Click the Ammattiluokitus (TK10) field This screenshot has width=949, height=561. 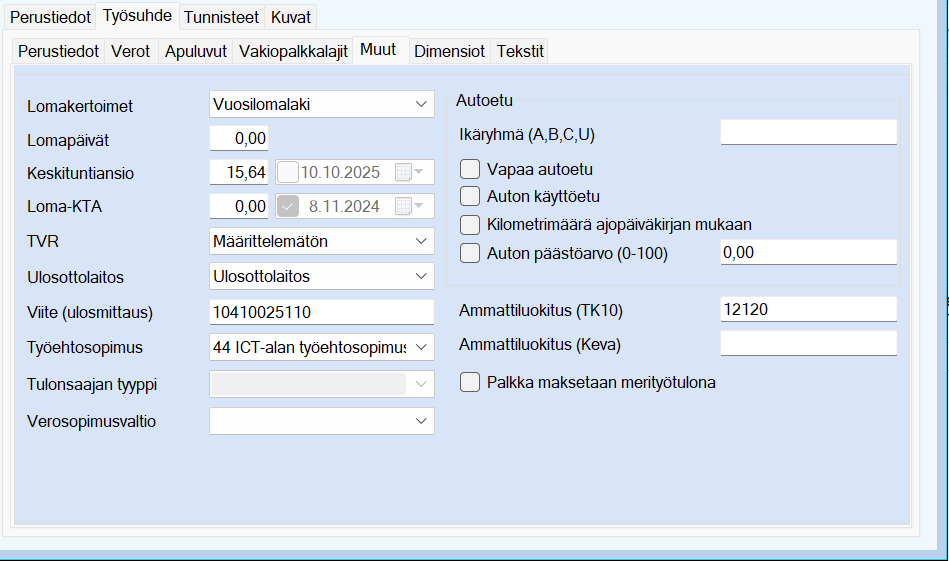pos(808,310)
